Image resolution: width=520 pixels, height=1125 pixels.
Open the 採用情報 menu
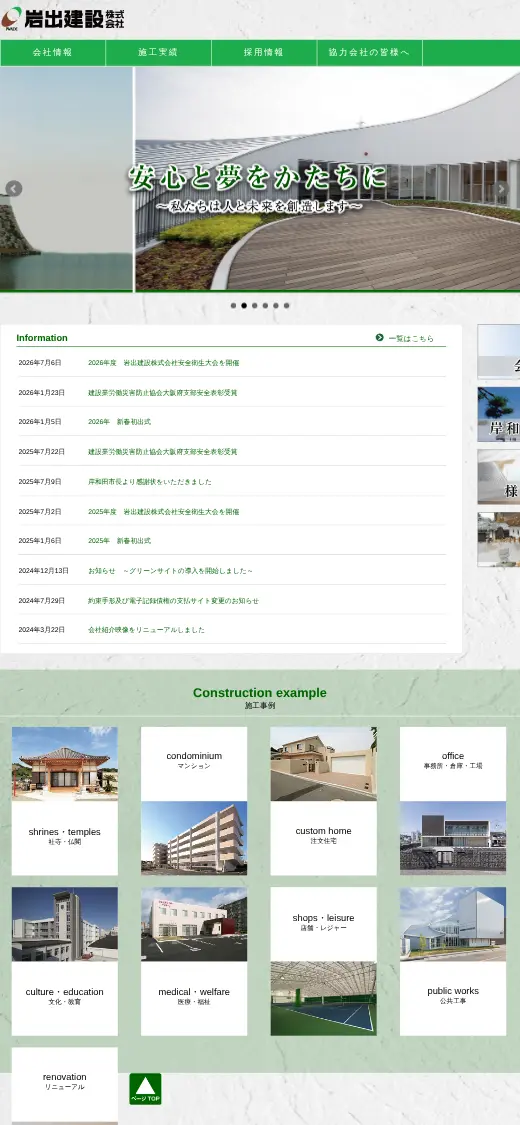point(264,52)
